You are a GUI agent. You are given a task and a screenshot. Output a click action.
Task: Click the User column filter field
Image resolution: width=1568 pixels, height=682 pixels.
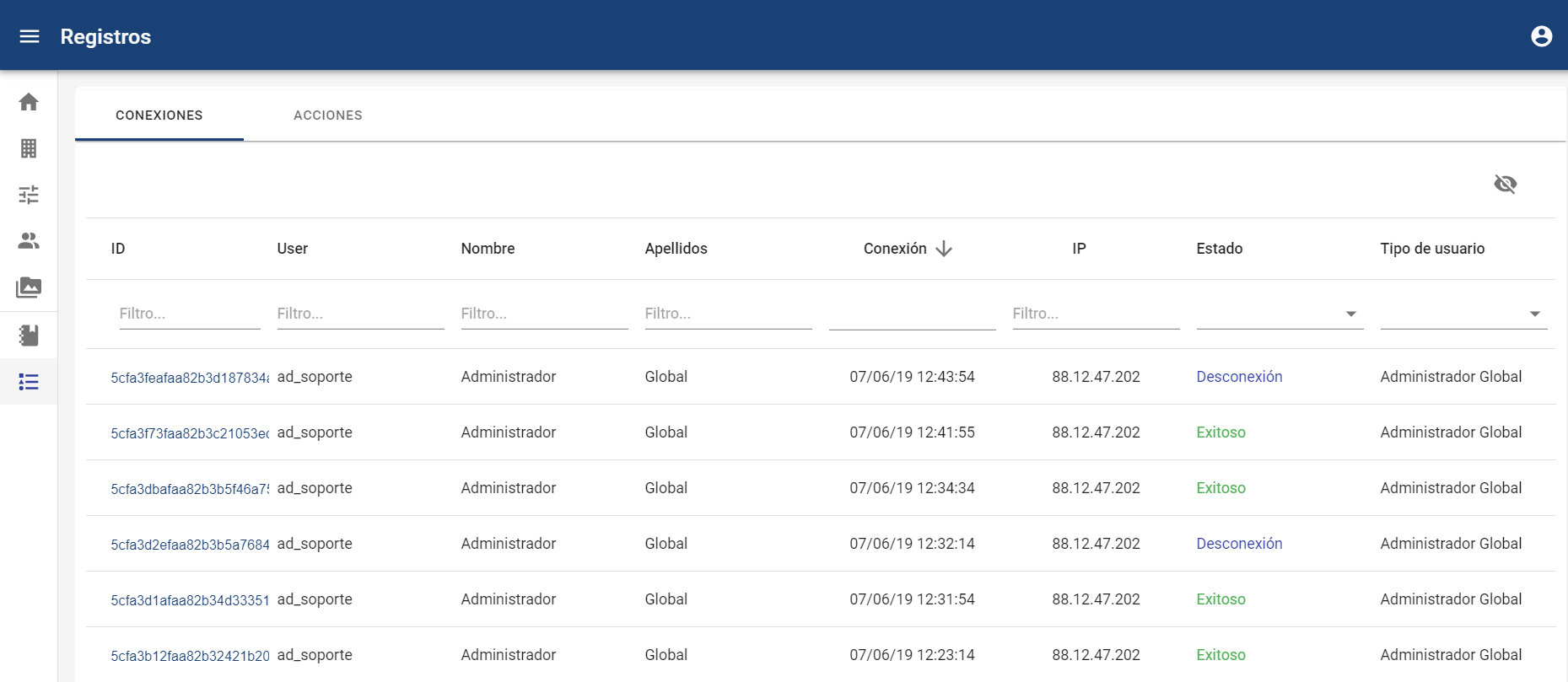coord(360,314)
